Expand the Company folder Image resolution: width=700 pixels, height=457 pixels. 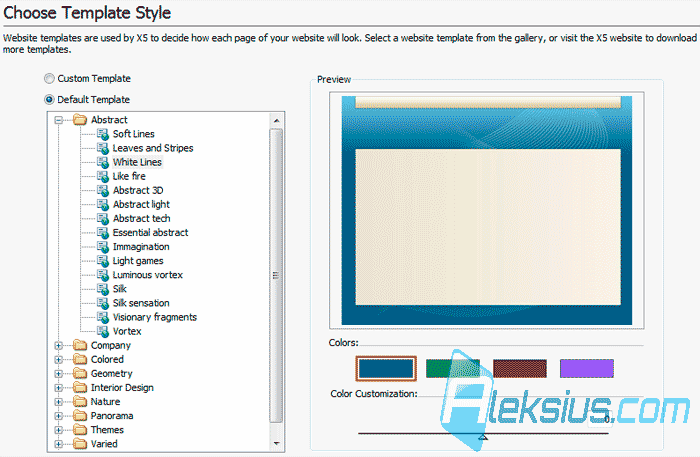click(58, 345)
